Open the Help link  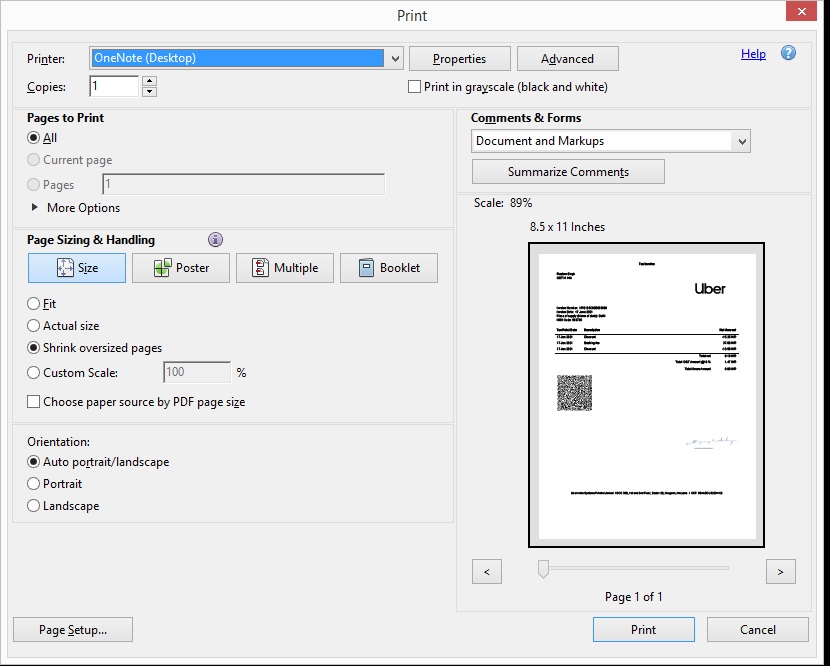pyautogui.click(x=753, y=54)
